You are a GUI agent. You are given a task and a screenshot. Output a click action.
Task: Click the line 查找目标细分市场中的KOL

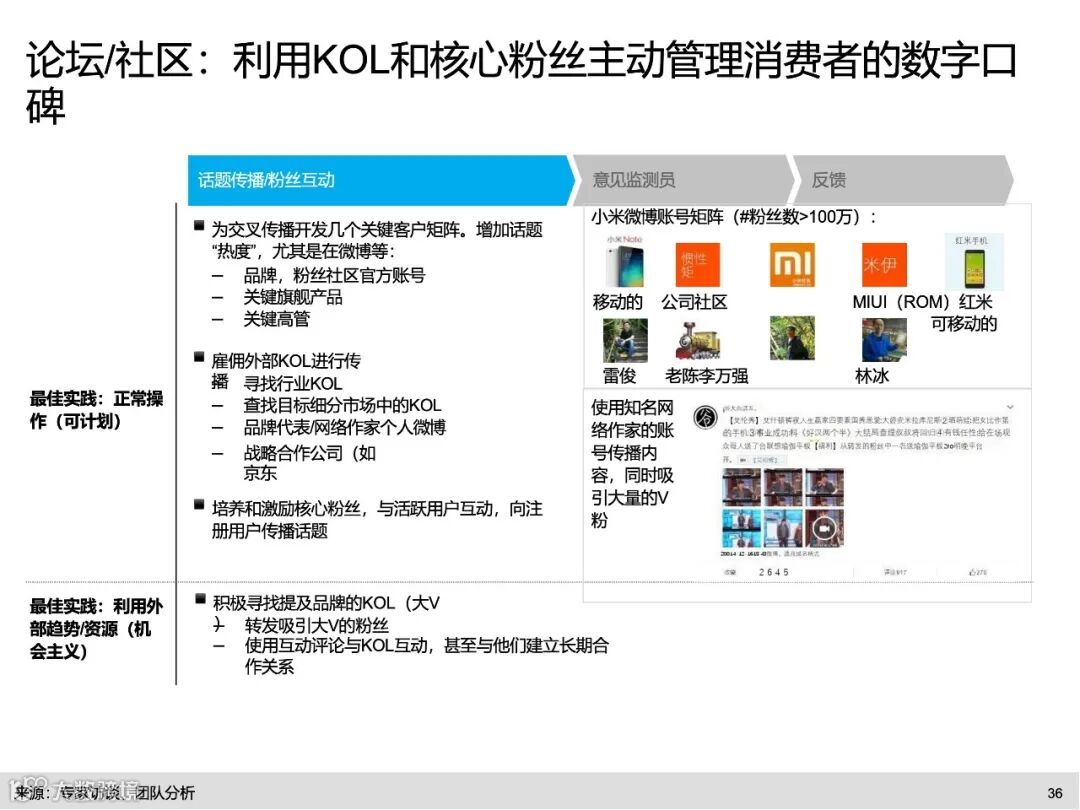click(x=342, y=405)
